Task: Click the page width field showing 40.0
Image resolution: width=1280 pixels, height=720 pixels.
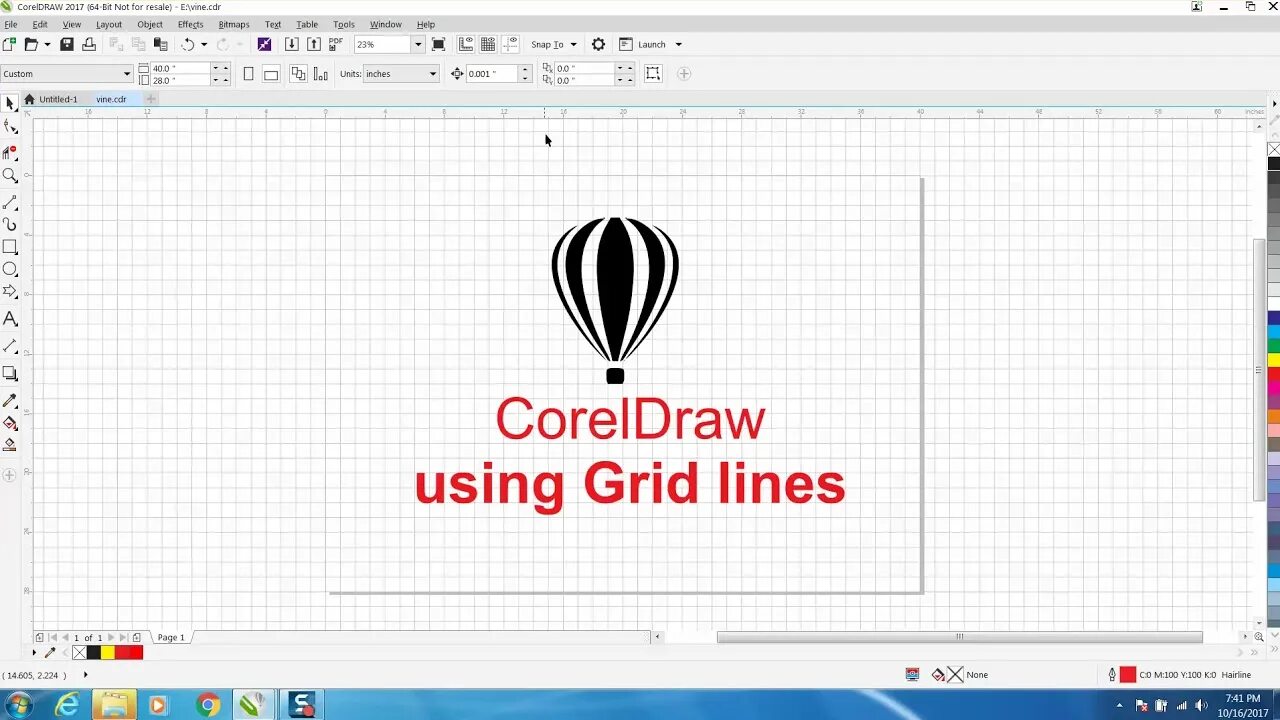Action: click(179, 68)
